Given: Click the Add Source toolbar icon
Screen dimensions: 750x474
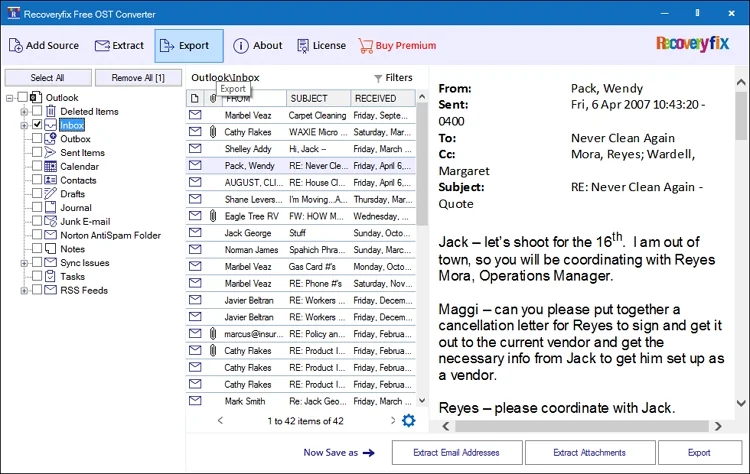Looking at the screenshot, I should [x=16, y=45].
